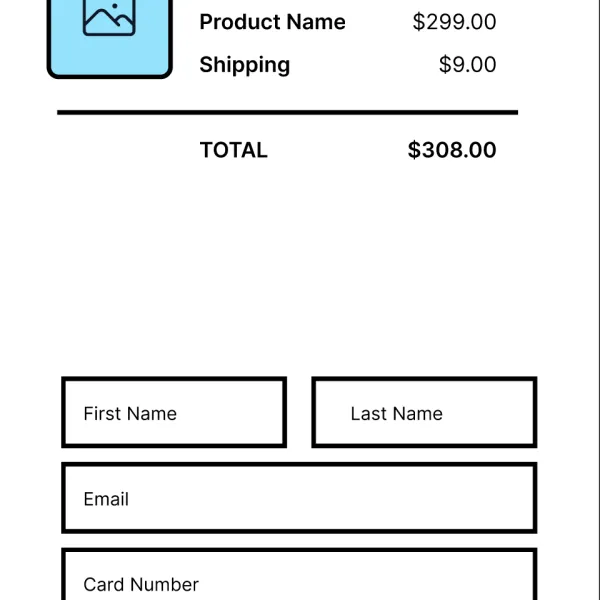Click the mountain shape inside picture icon
This screenshot has height=600, width=600.
pyautogui.click(x=109, y=22)
